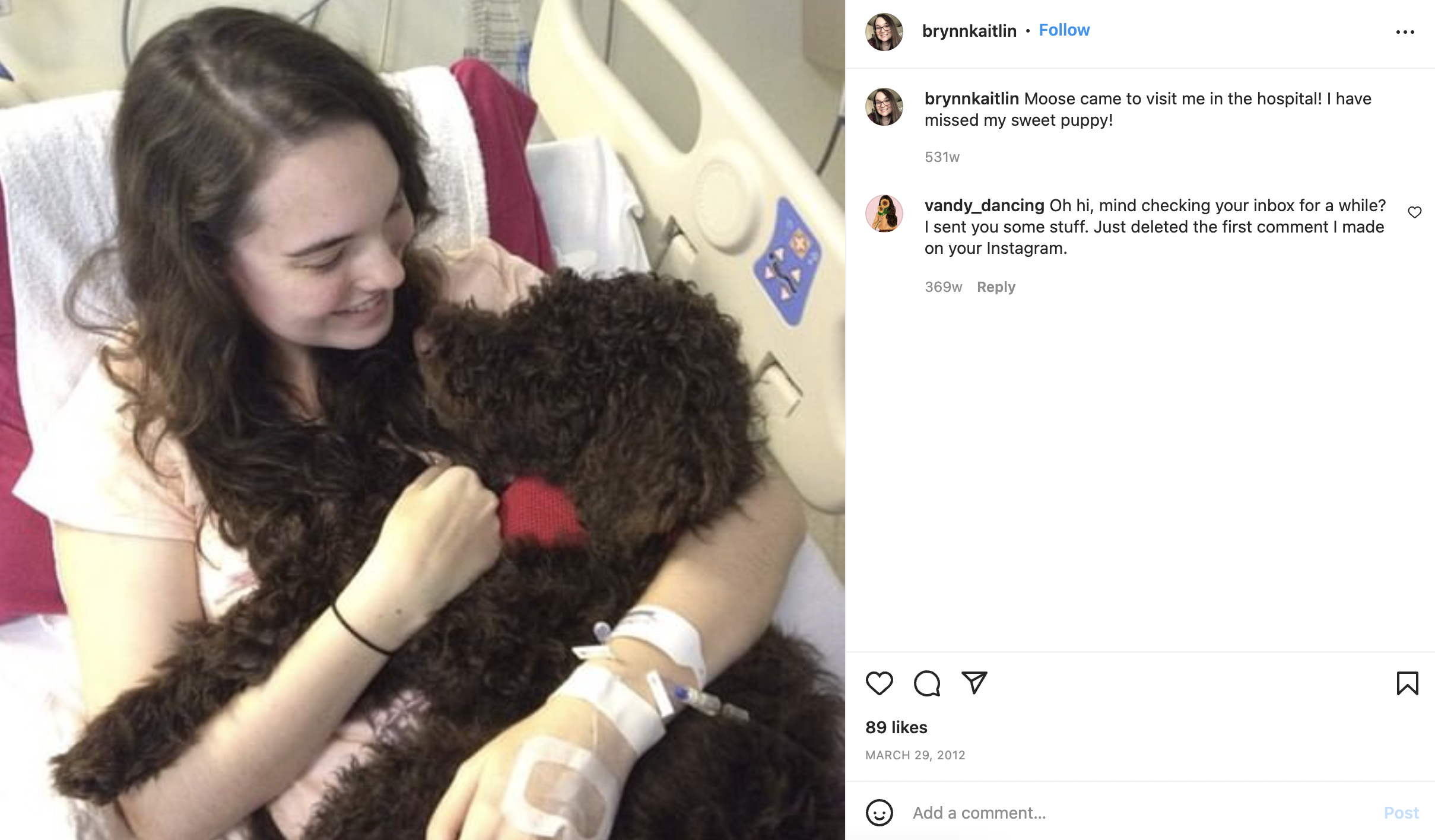This screenshot has width=1435, height=840.
Task: Submit comment with the Post button
Action: (x=1401, y=813)
